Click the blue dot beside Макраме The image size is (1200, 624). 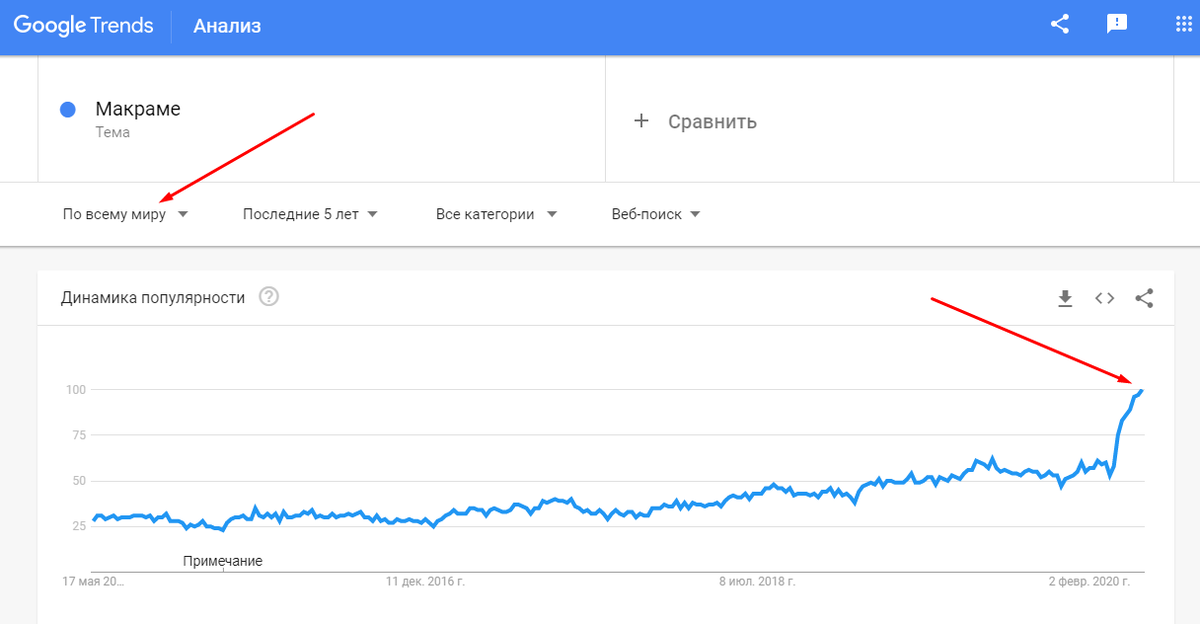click(68, 110)
